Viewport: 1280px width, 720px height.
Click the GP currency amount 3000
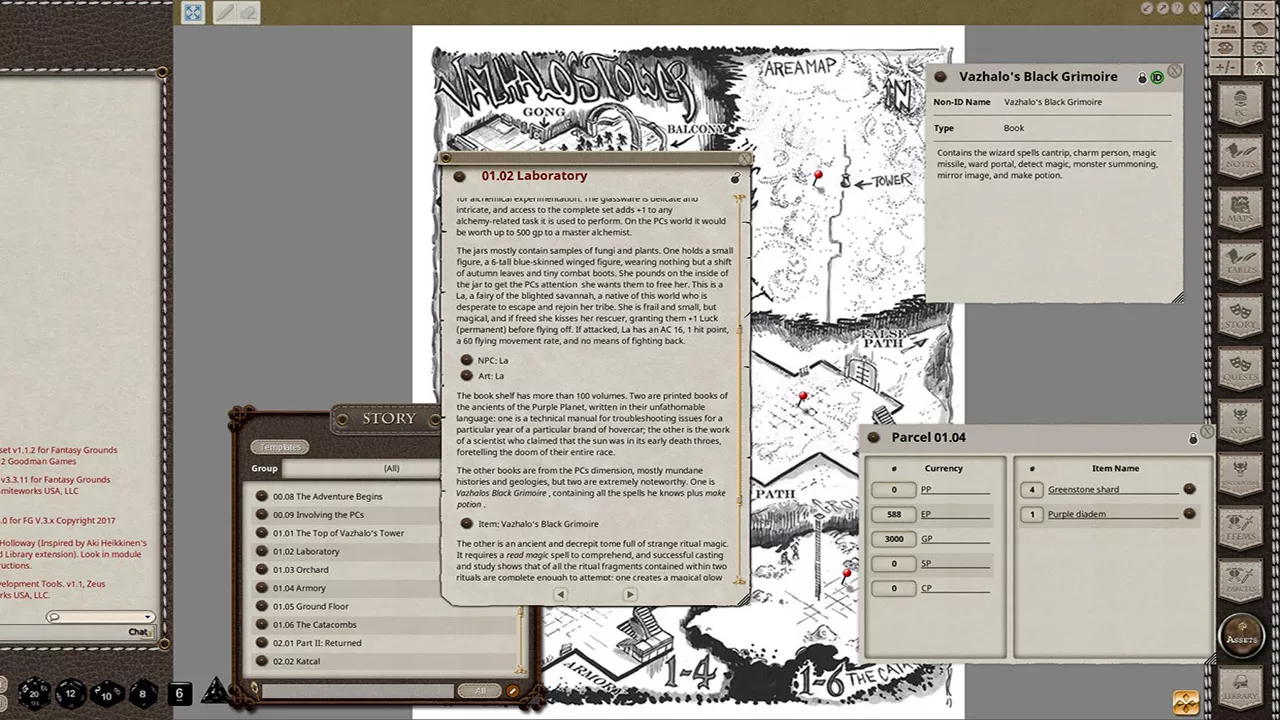click(x=894, y=539)
